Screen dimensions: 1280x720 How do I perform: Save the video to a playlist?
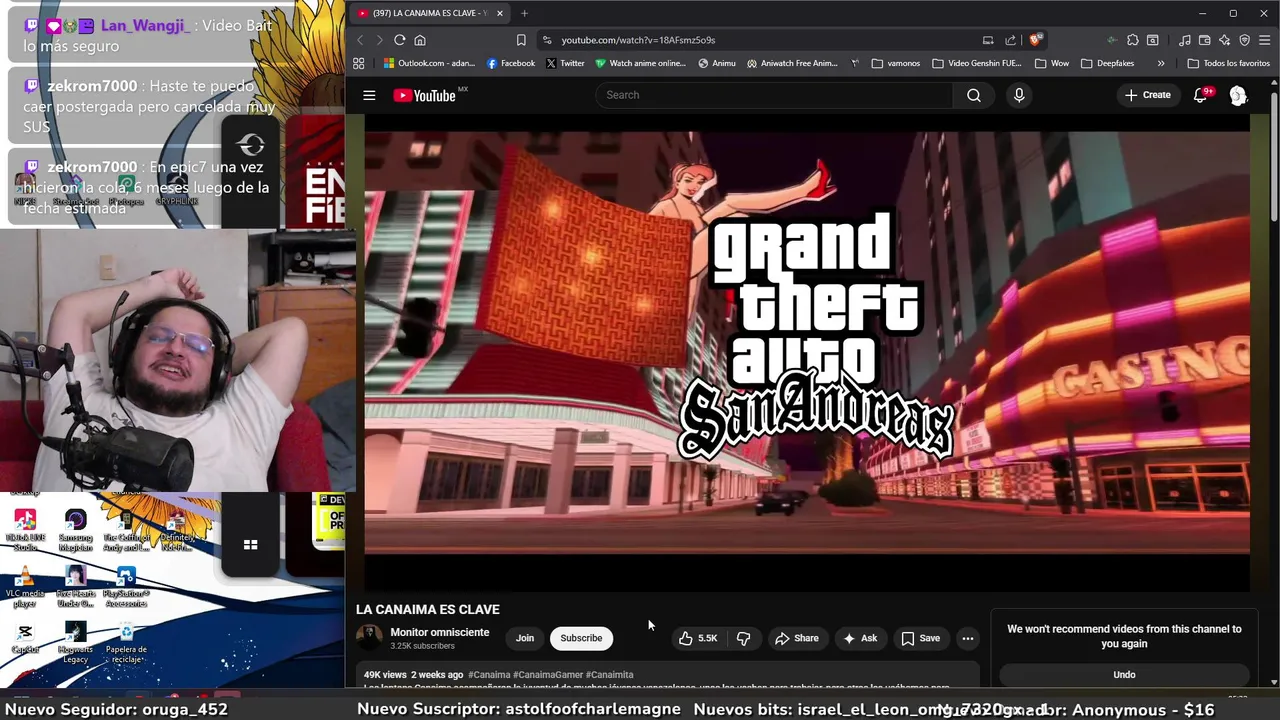pos(920,638)
